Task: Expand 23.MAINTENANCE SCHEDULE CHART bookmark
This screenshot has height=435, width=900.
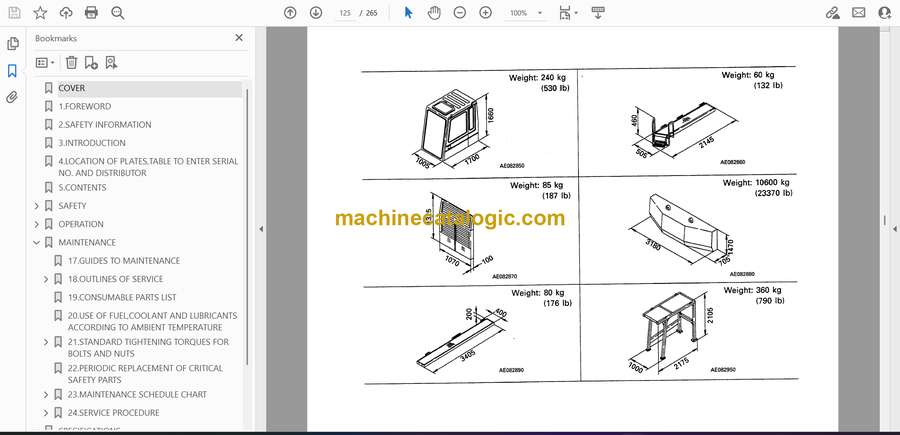Action: (x=46, y=395)
